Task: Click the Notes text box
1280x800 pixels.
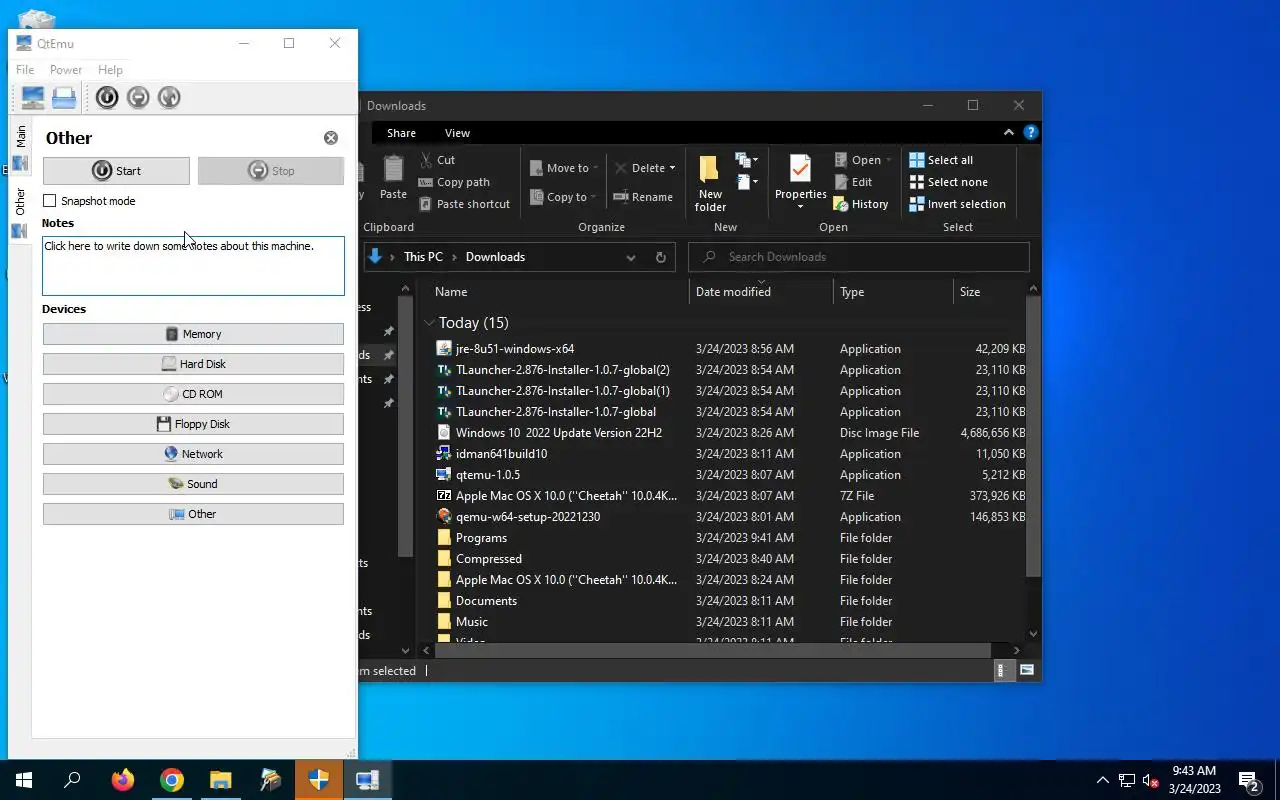Action: click(x=193, y=266)
